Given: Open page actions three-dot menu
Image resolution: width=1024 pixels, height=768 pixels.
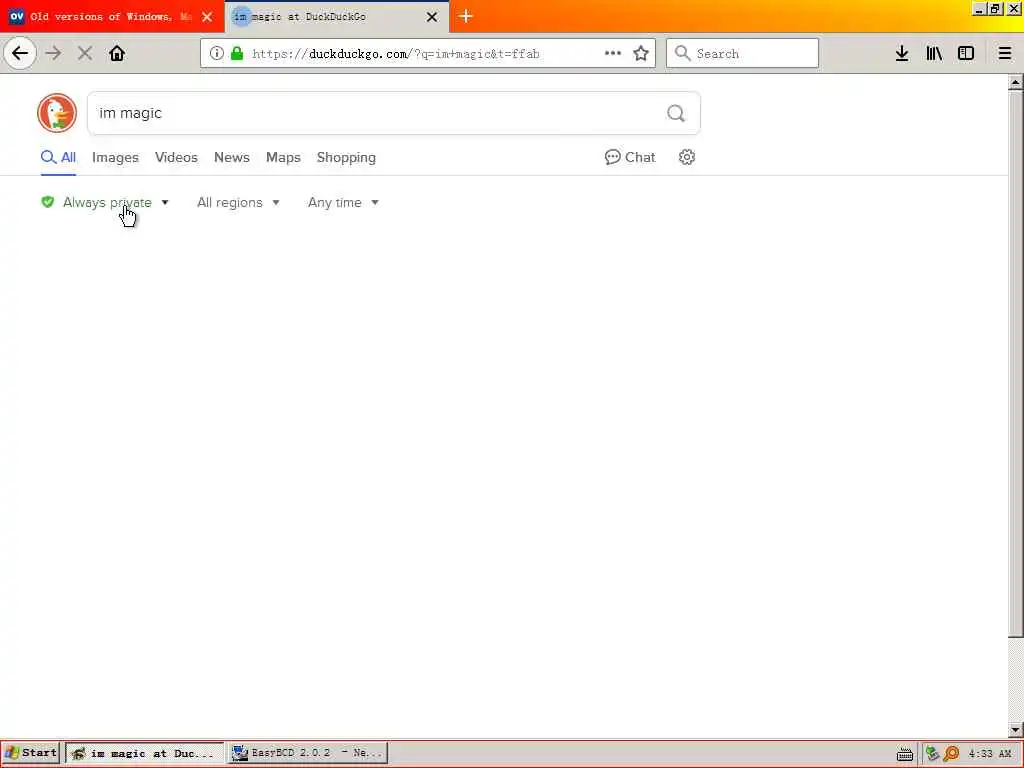Looking at the screenshot, I should pyautogui.click(x=613, y=54).
